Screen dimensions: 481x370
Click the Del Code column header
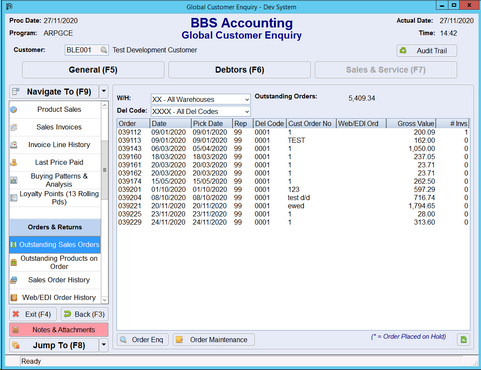pos(270,124)
